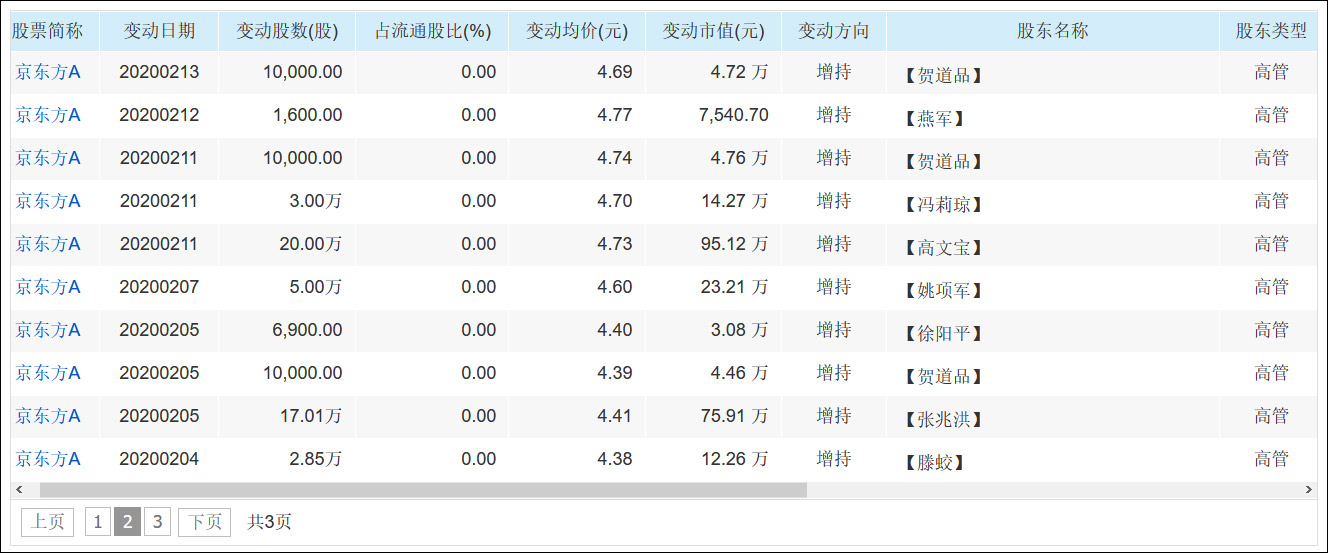Click the 共3页 page total text
This screenshot has width=1328, height=553.
tap(270, 522)
